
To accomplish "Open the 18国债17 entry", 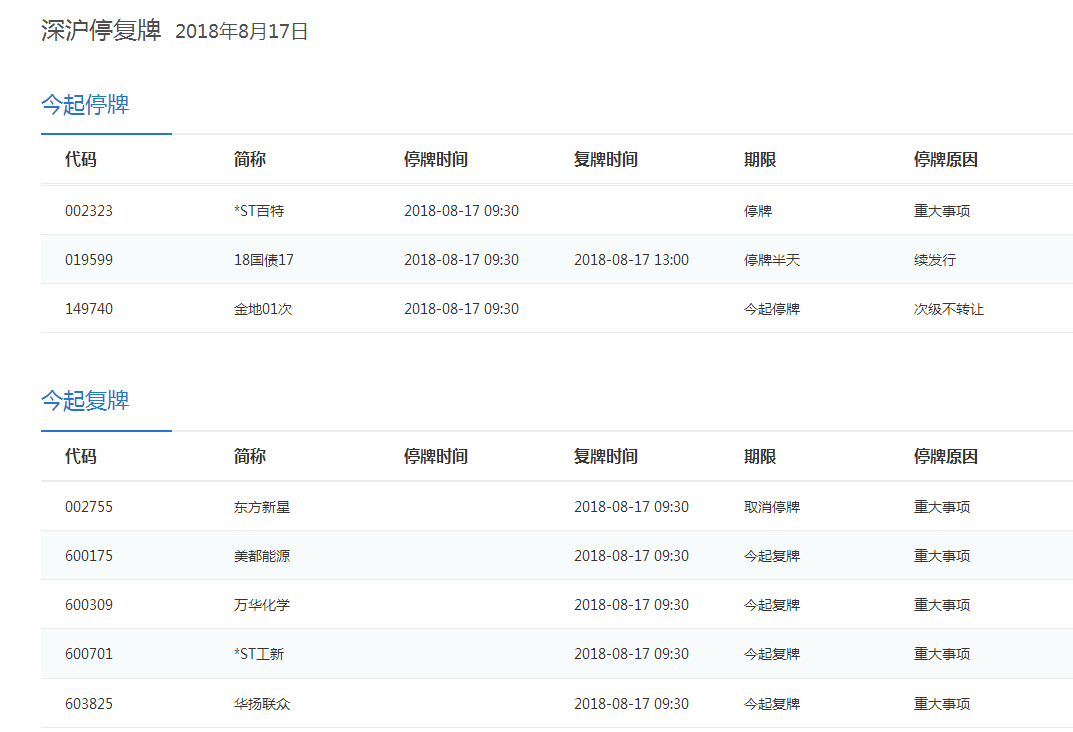I will pos(264,260).
